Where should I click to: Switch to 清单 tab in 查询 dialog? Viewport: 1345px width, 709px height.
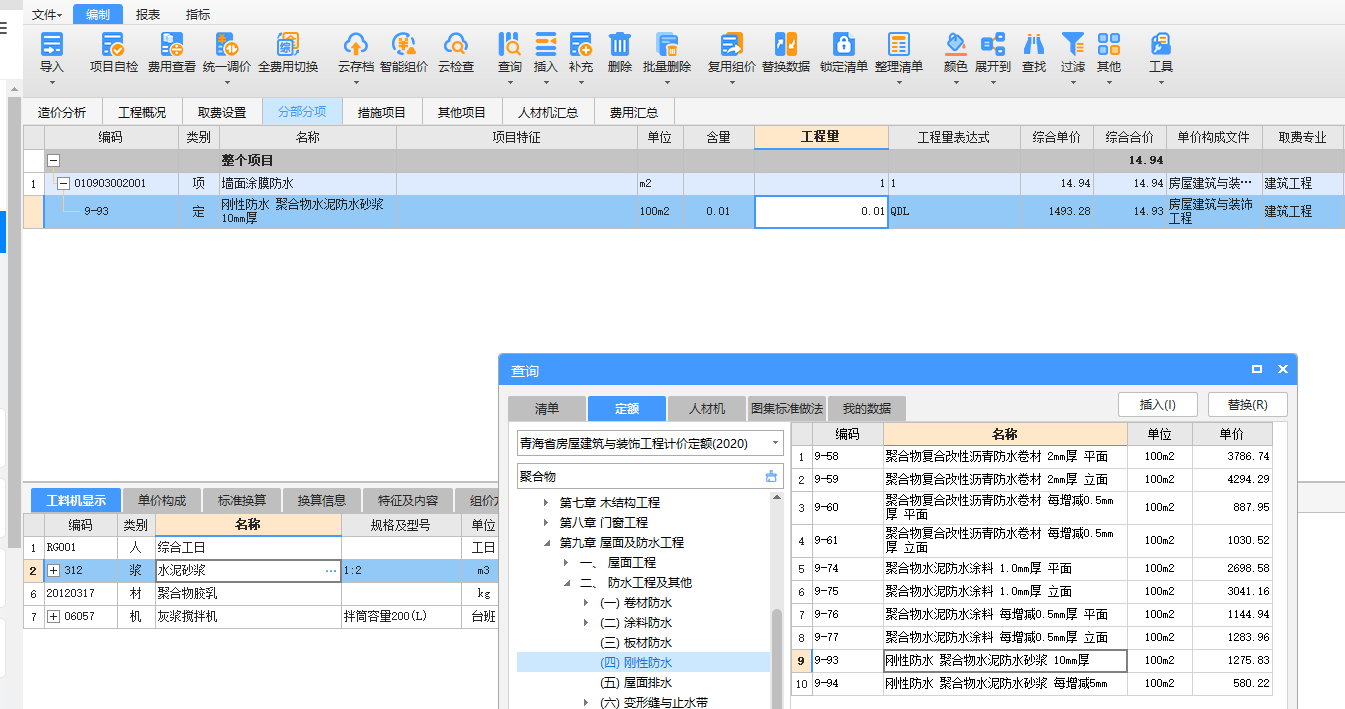pos(547,408)
